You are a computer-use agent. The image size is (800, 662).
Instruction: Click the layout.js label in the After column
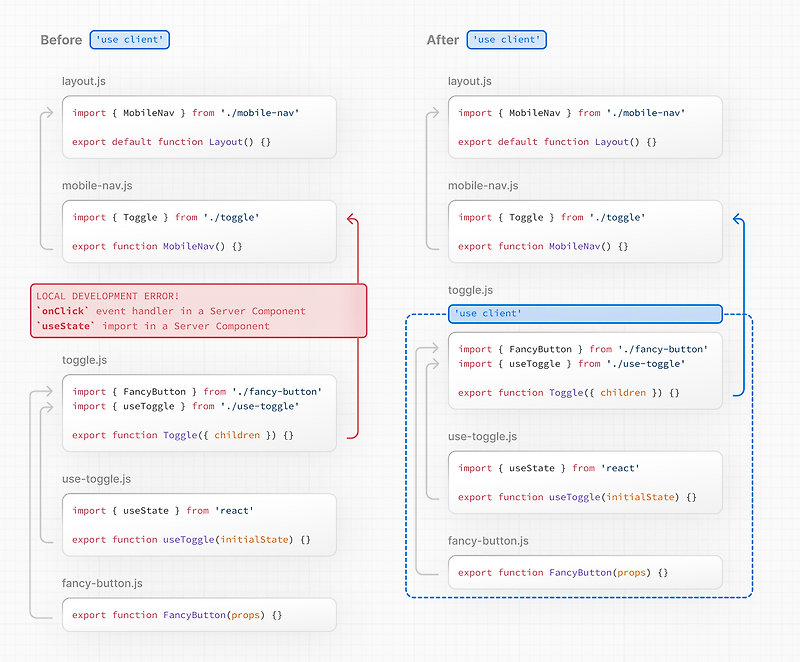468,81
